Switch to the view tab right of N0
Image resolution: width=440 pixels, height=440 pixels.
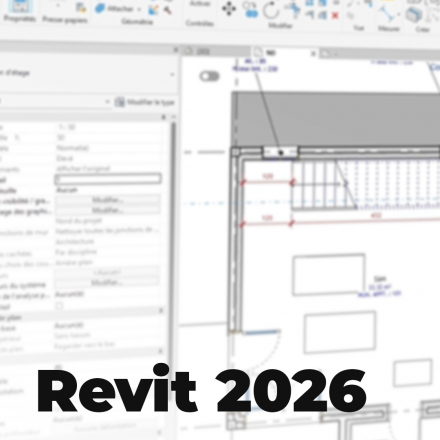pyautogui.click(x=330, y=53)
